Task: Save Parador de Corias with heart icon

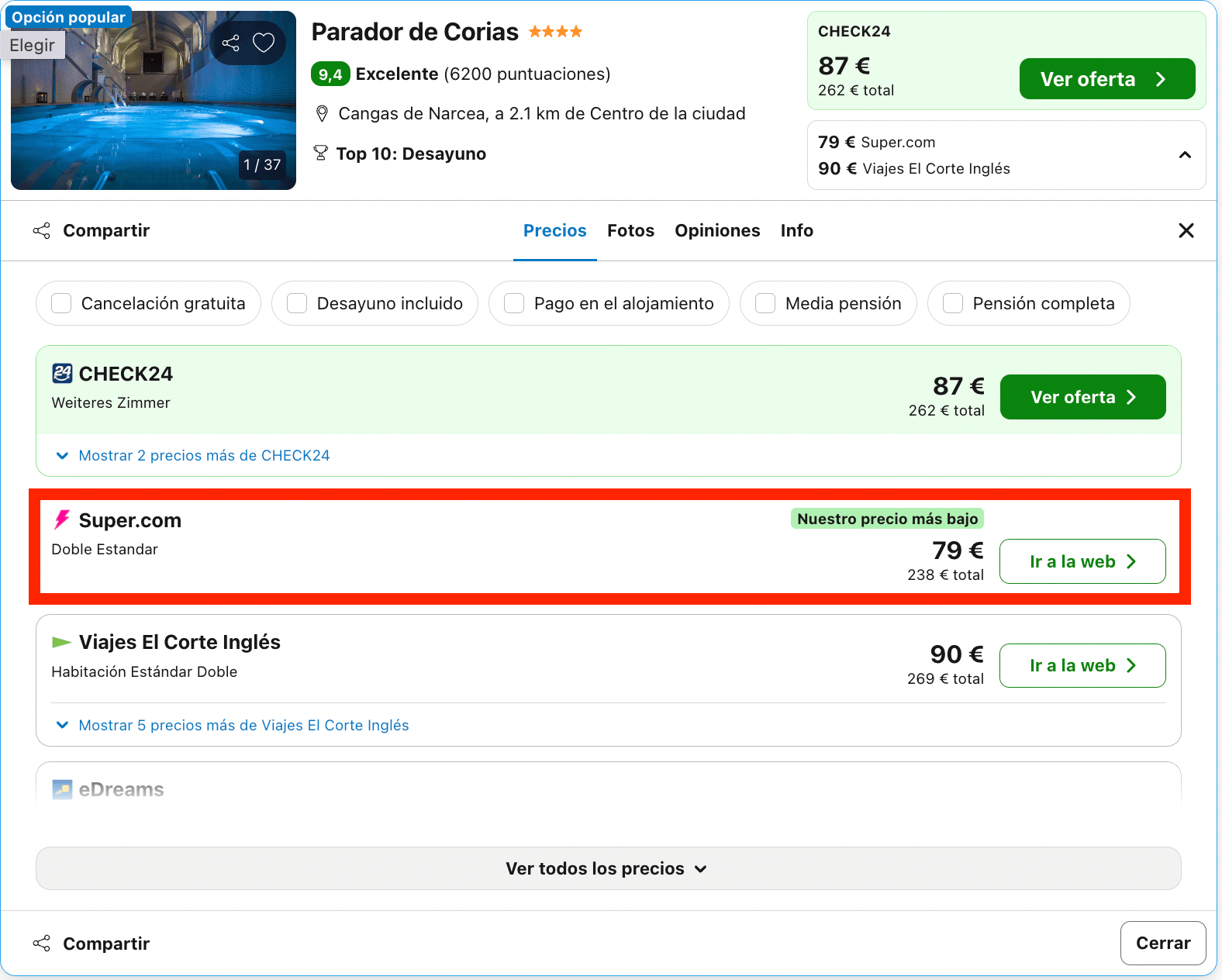Action: pyautogui.click(x=264, y=43)
